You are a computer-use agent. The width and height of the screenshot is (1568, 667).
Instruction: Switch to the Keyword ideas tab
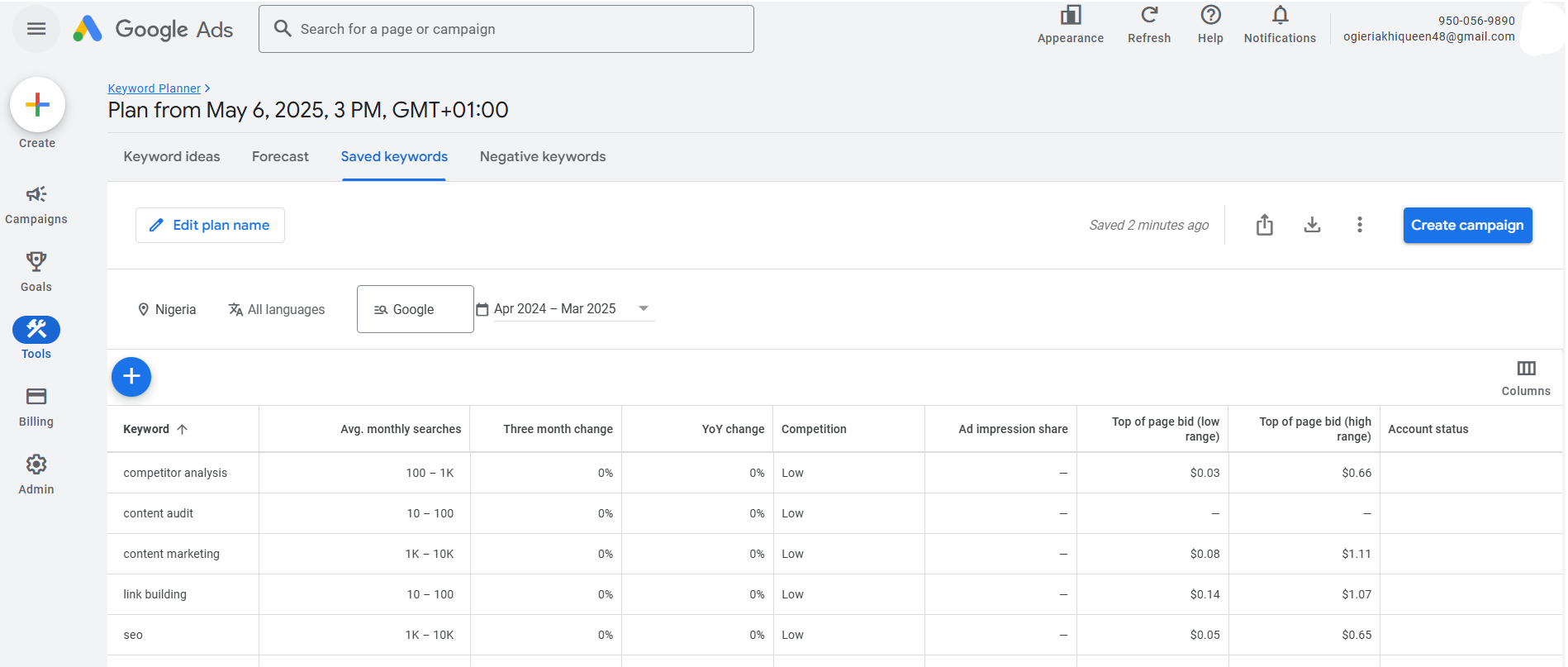click(x=172, y=156)
